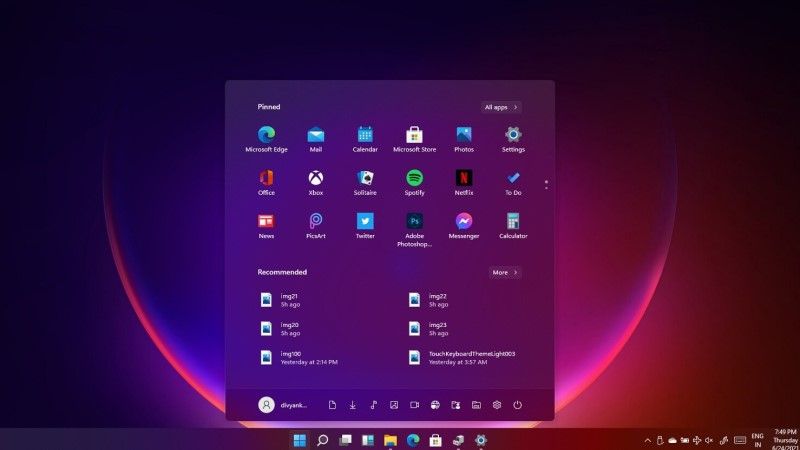This screenshot has height=450, width=800.
Task: Open recommended file img23
Action: coord(428,329)
